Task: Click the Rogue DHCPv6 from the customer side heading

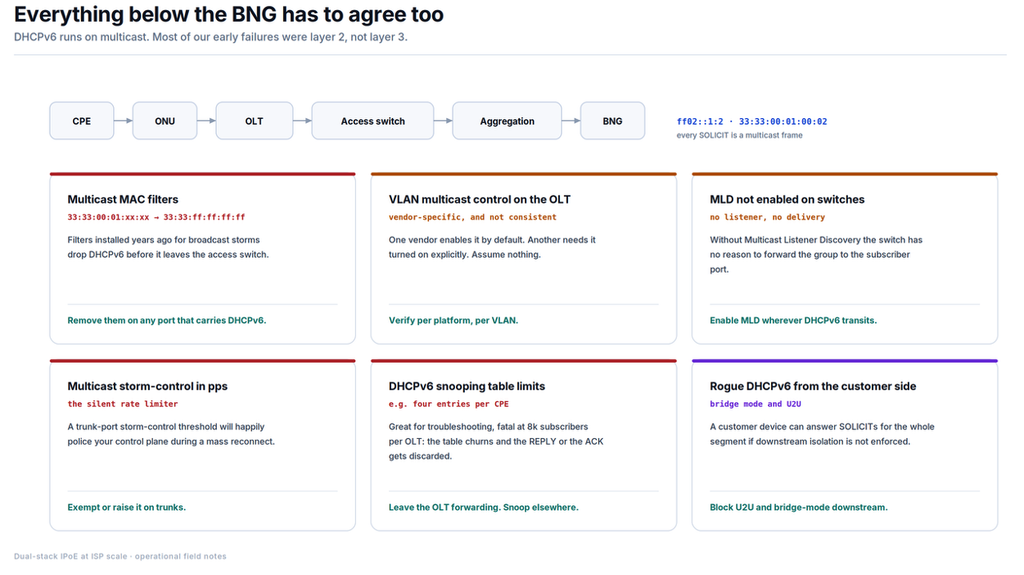Action: (813, 386)
